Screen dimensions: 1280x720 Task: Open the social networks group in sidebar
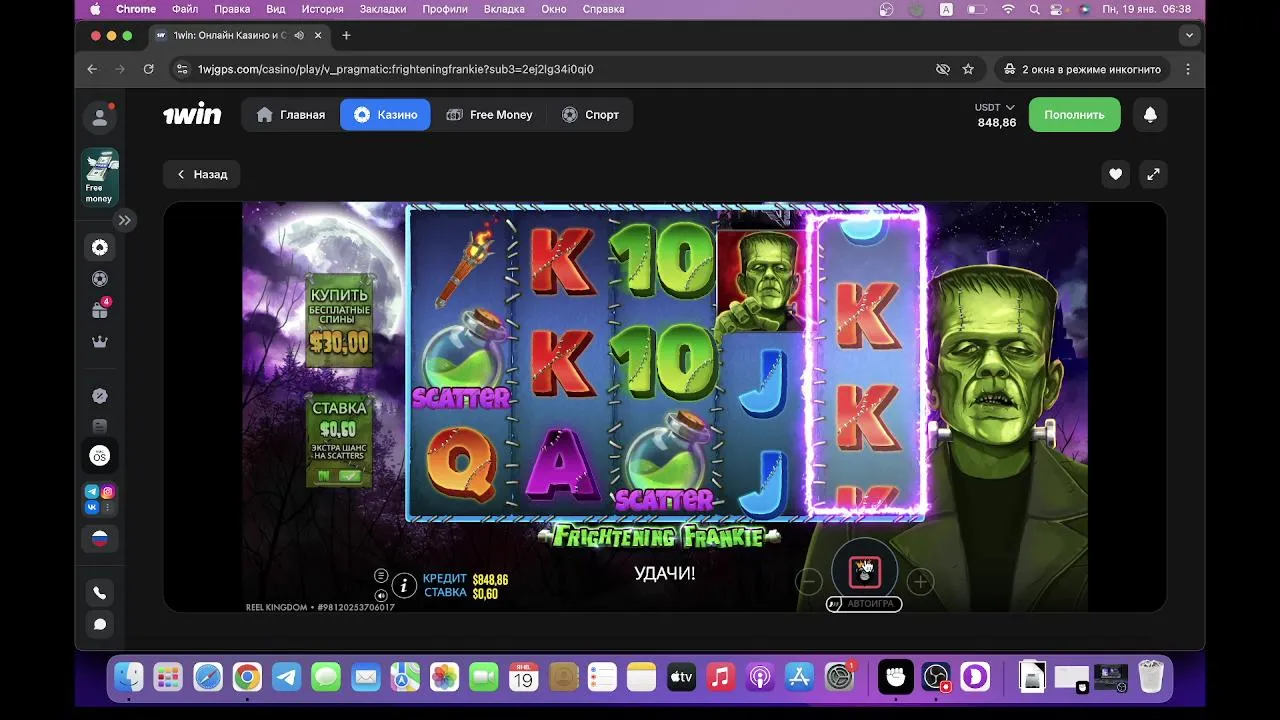pos(100,499)
